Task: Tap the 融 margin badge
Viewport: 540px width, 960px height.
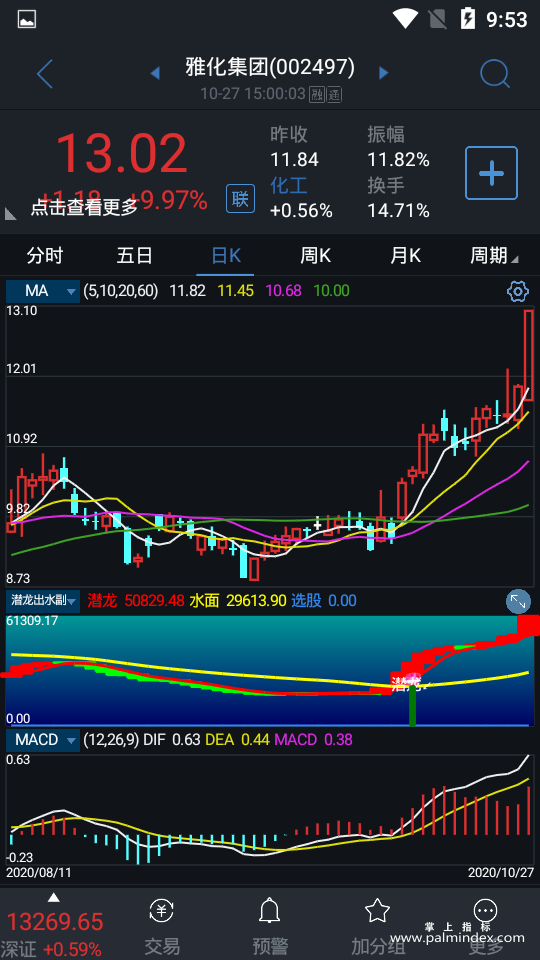Action: (317, 94)
